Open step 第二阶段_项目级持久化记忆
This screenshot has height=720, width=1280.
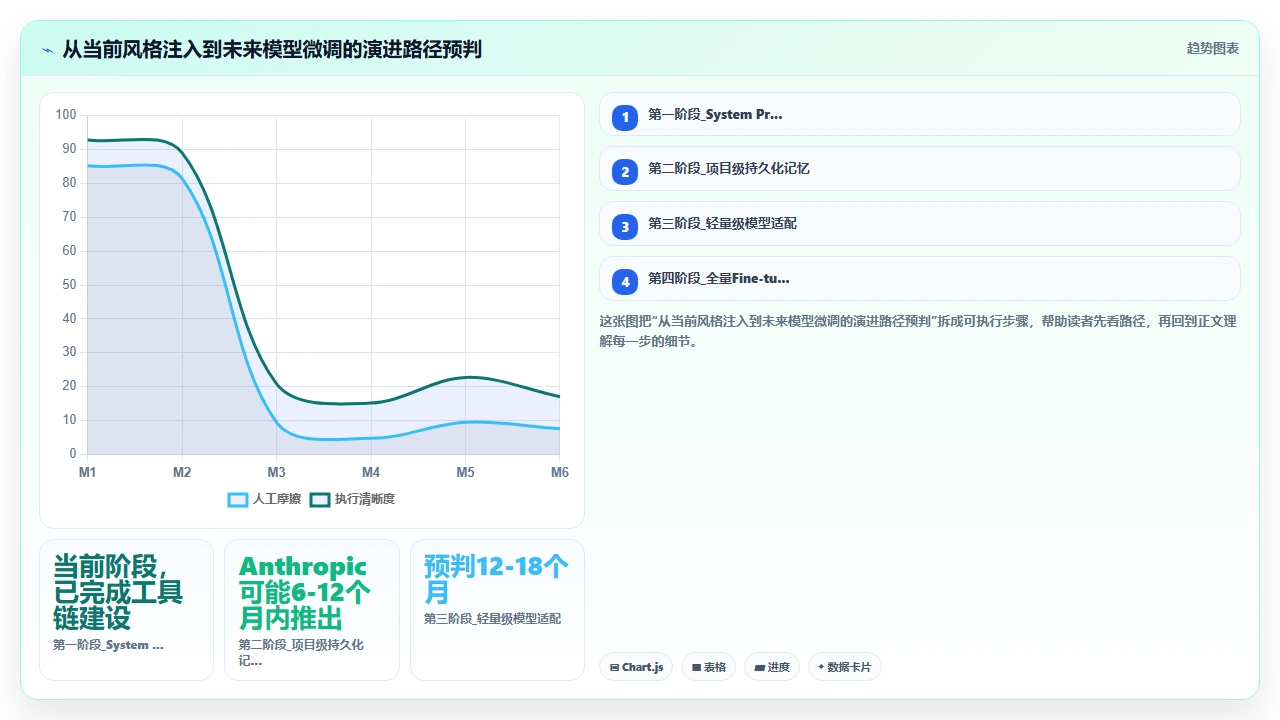click(x=920, y=169)
